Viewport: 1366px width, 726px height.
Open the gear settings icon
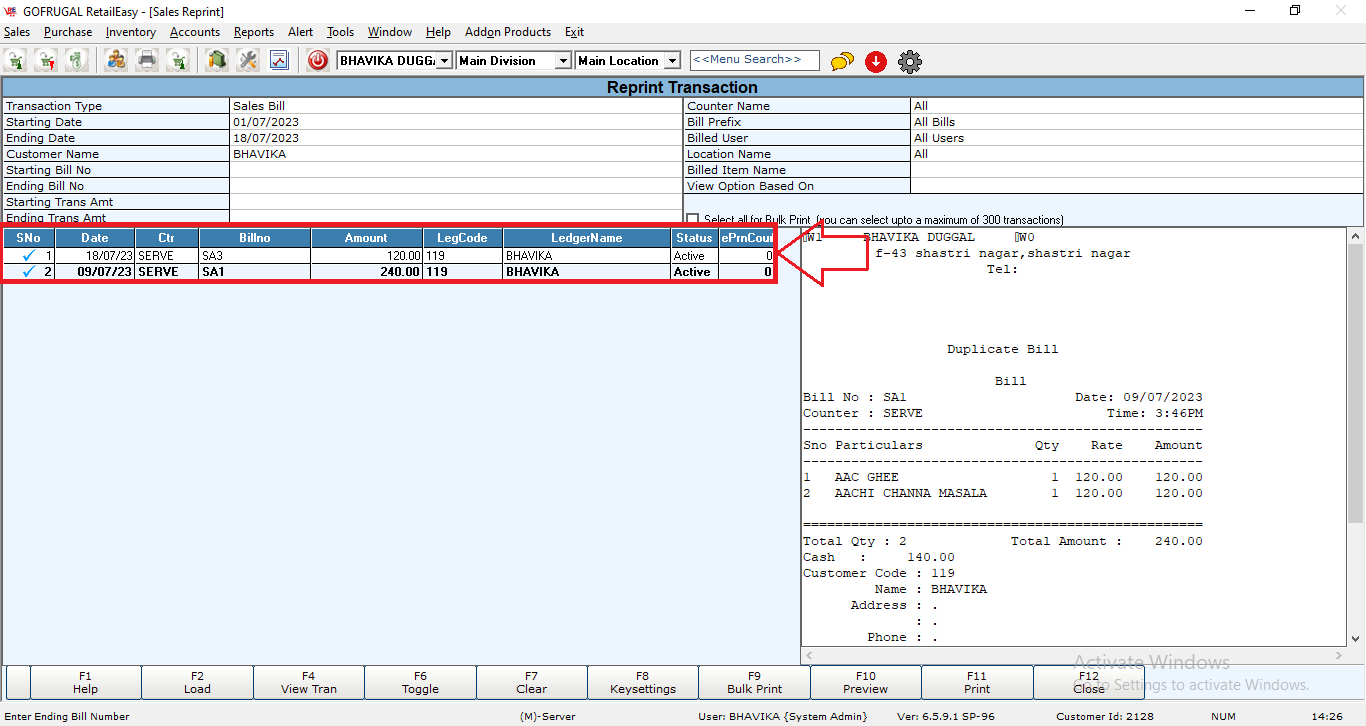[909, 61]
